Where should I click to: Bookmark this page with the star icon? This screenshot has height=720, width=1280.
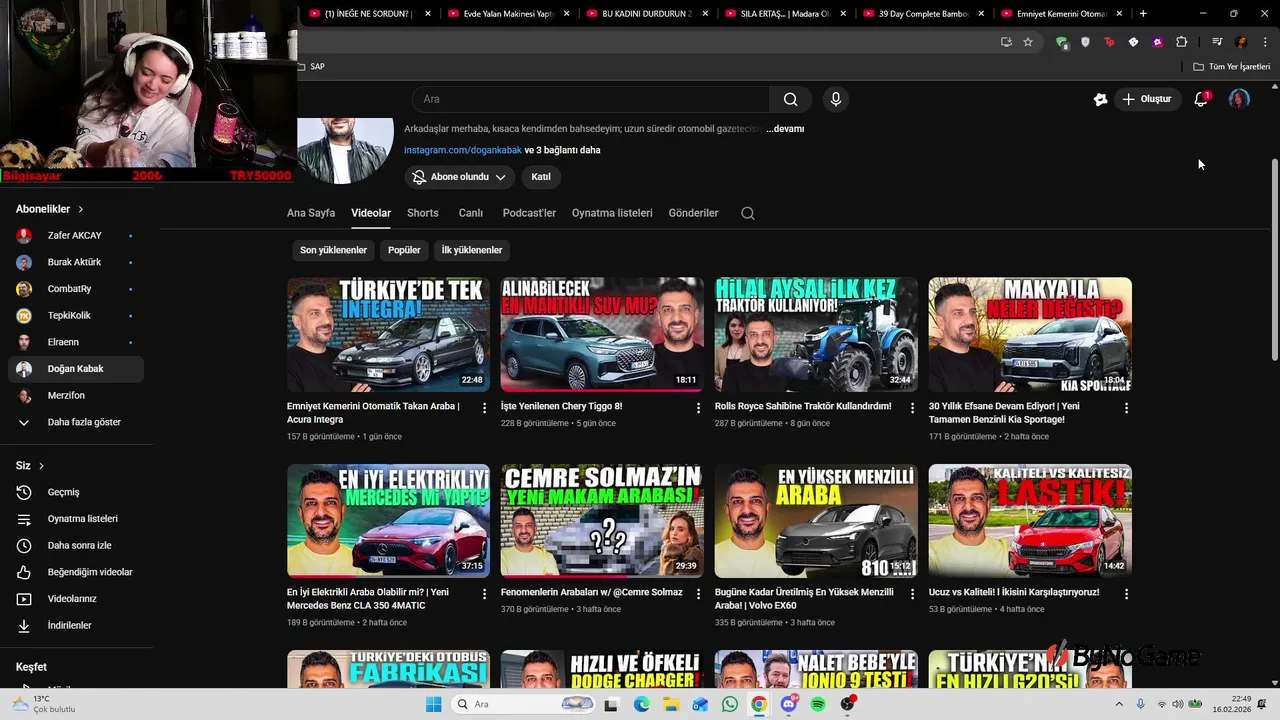click(1028, 42)
